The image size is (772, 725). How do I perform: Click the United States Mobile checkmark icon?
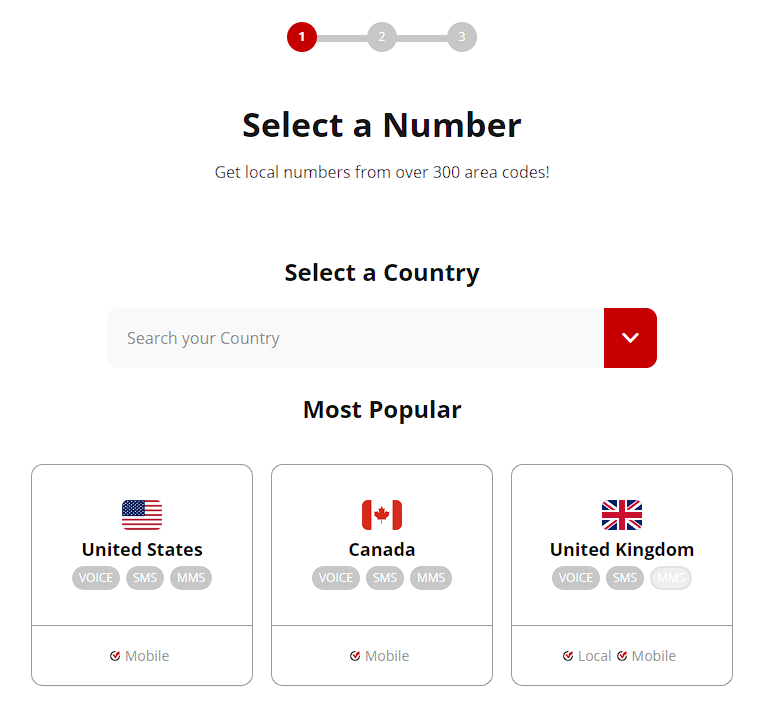pyautogui.click(x=115, y=656)
